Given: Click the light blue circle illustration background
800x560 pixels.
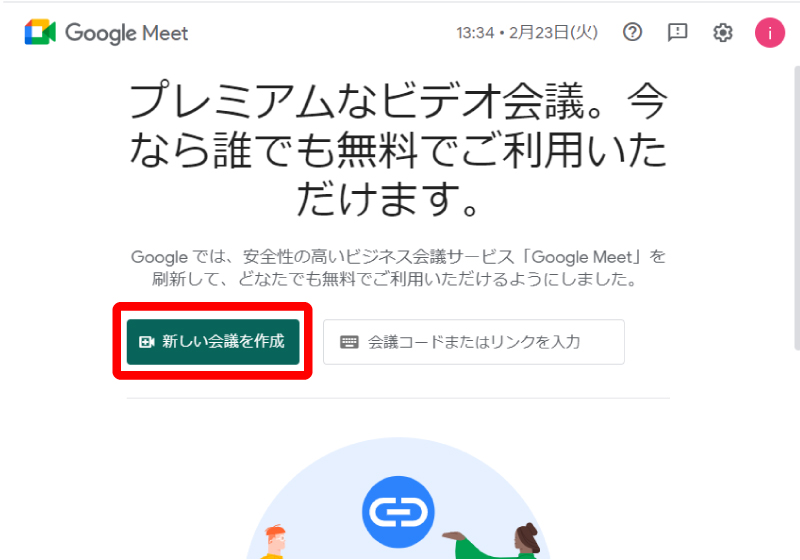Looking at the screenshot, I should click(398, 499).
